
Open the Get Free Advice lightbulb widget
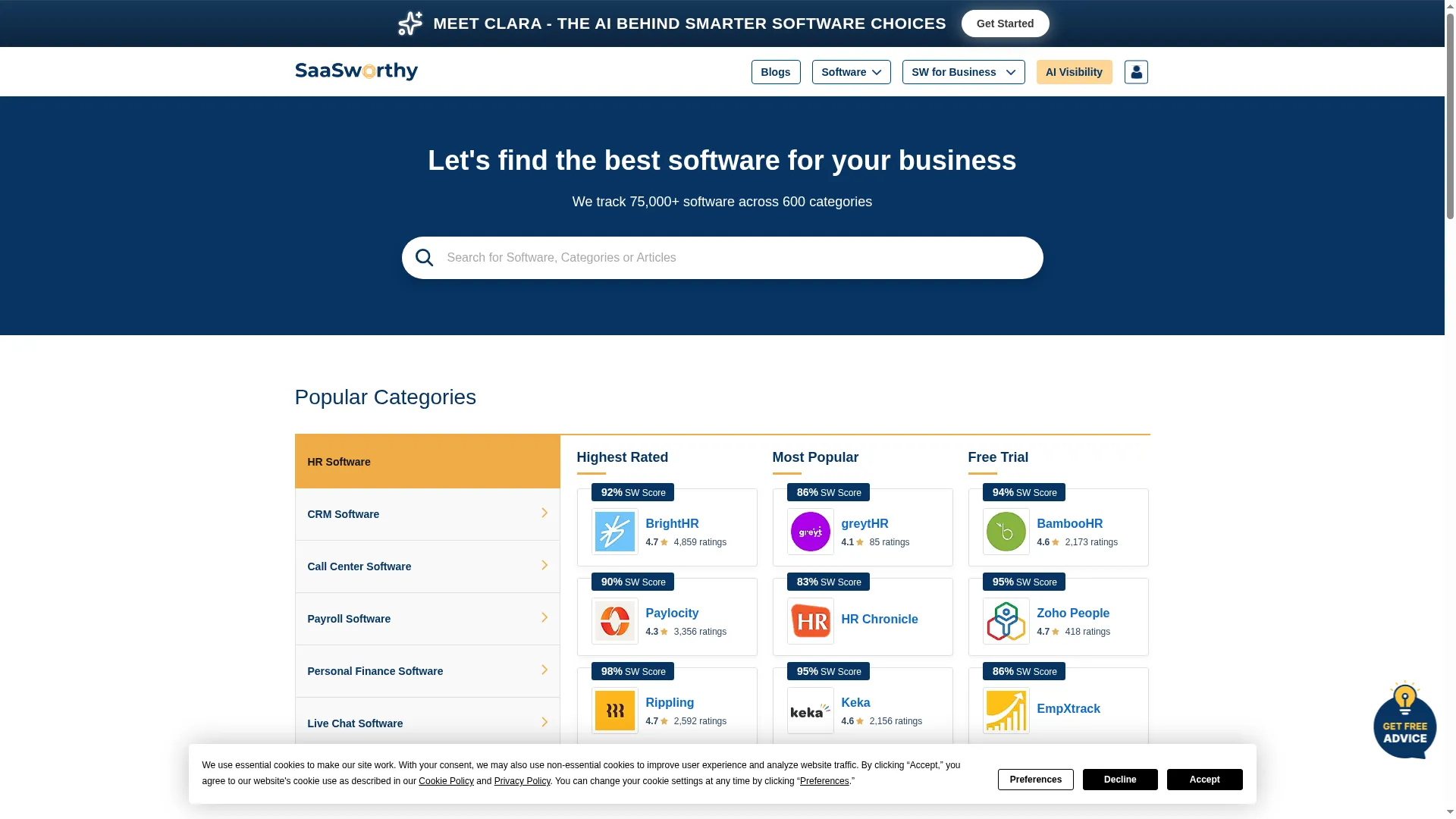pyautogui.click(x=1405, y=720)
